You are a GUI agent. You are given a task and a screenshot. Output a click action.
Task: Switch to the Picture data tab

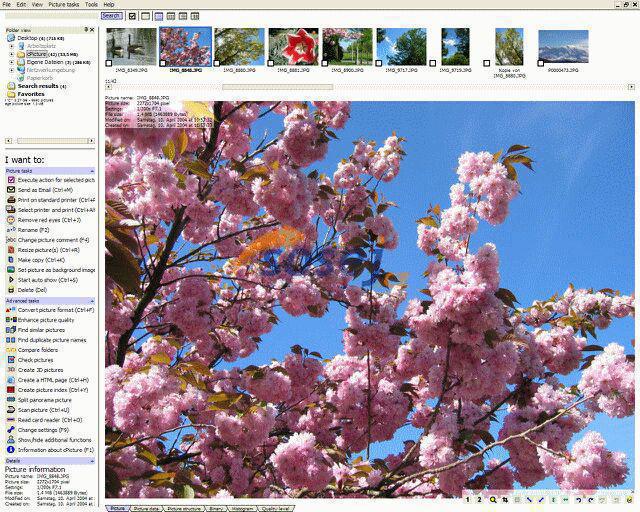point(147,508)
